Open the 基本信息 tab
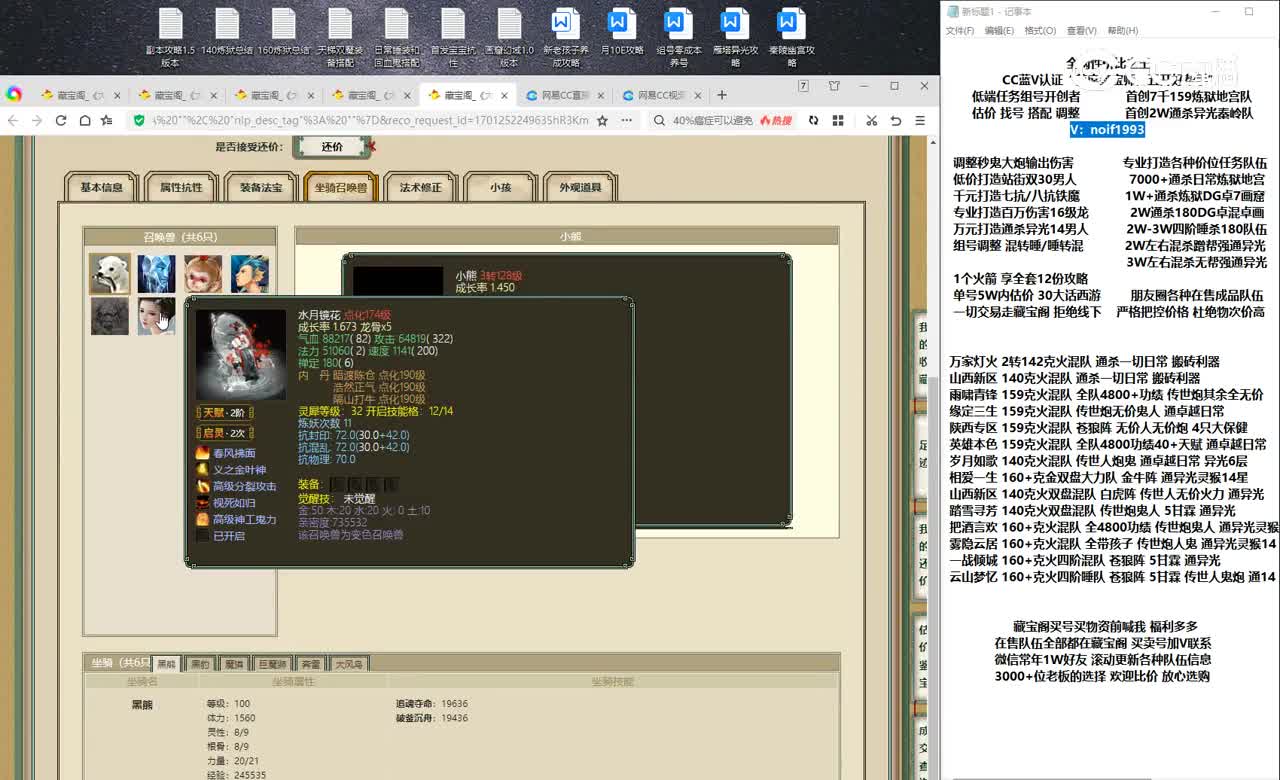This screenshot has width=1280, height=780. click(x=101, y=187)
